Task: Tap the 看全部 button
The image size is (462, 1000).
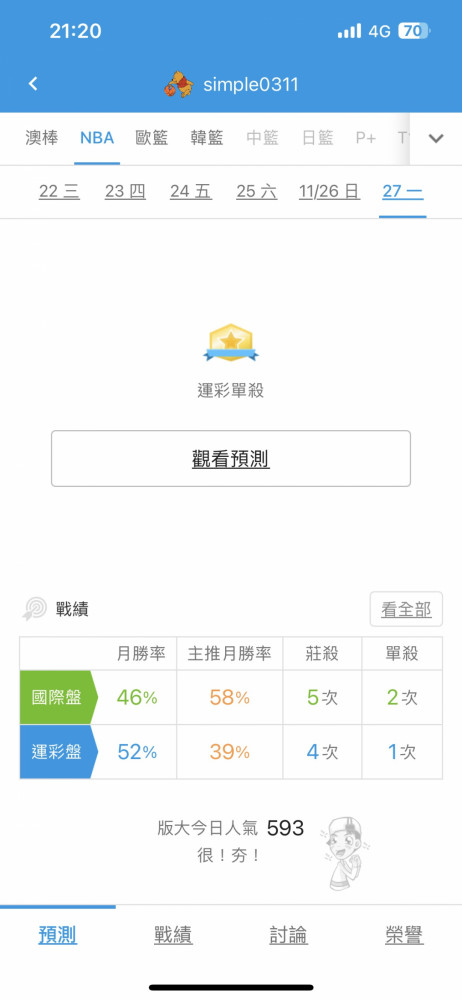Action: pos(406,610)
